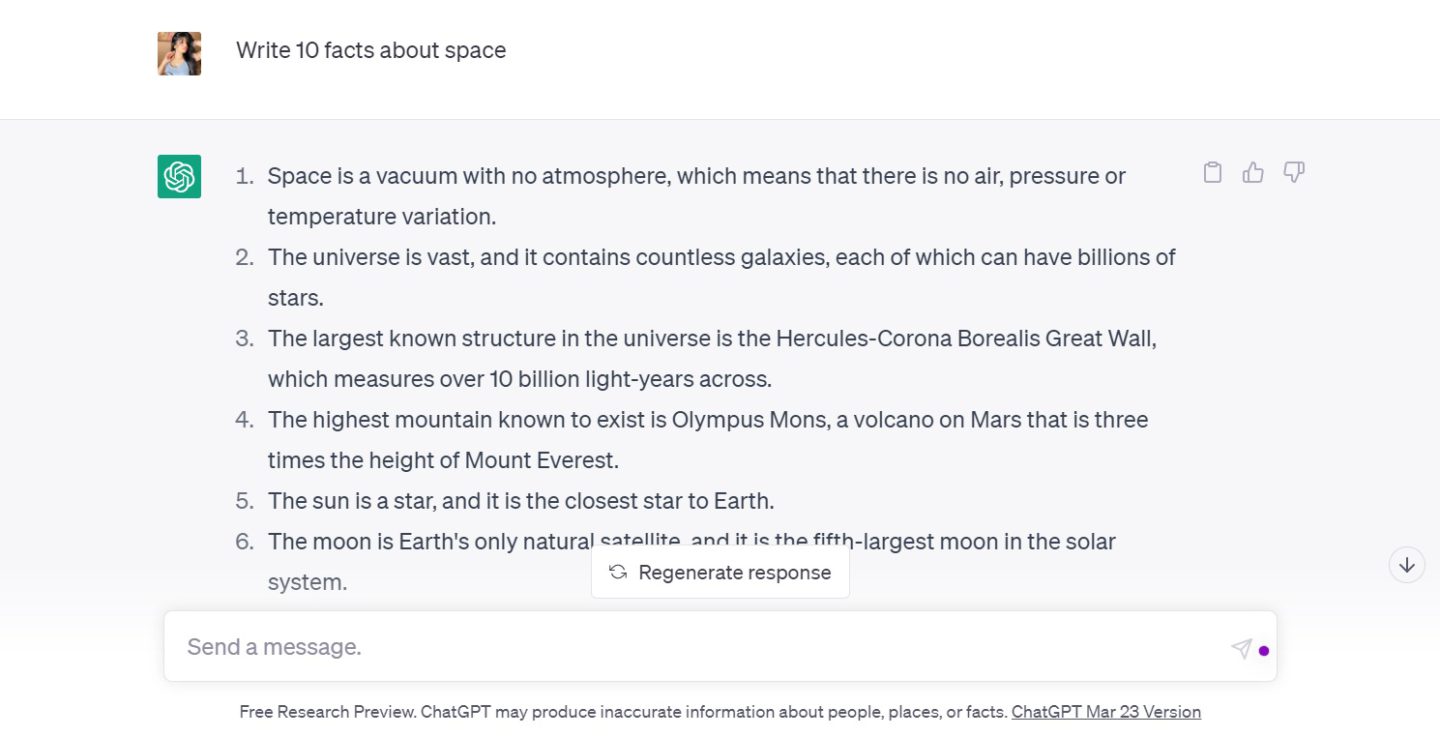Click the fact about countless galaxies
Viewport: 1440px width, 737px height.
click(x=720, y=258)
